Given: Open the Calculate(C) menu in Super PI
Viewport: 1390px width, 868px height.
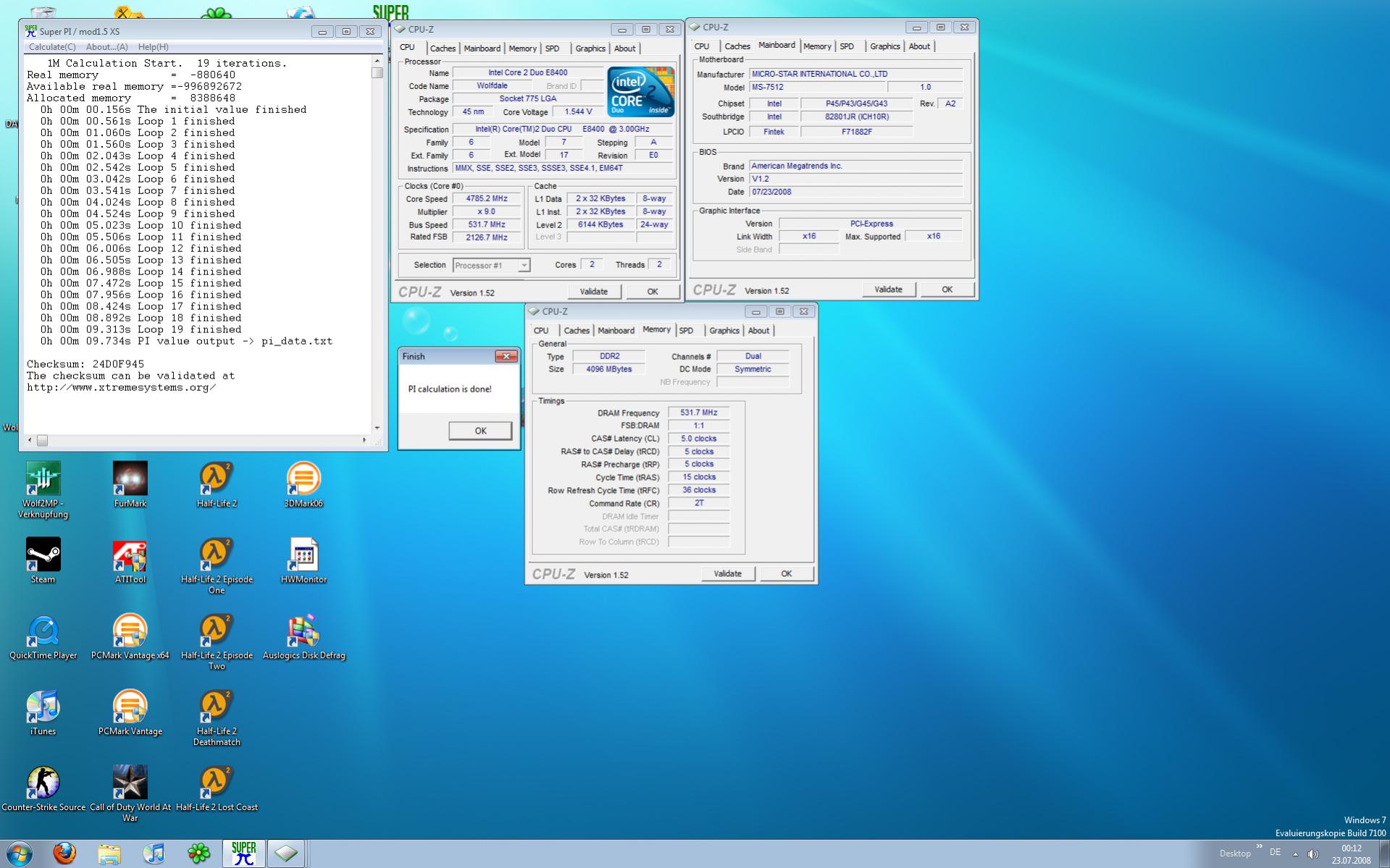Looking at the screenshot, I should (52, 47).
